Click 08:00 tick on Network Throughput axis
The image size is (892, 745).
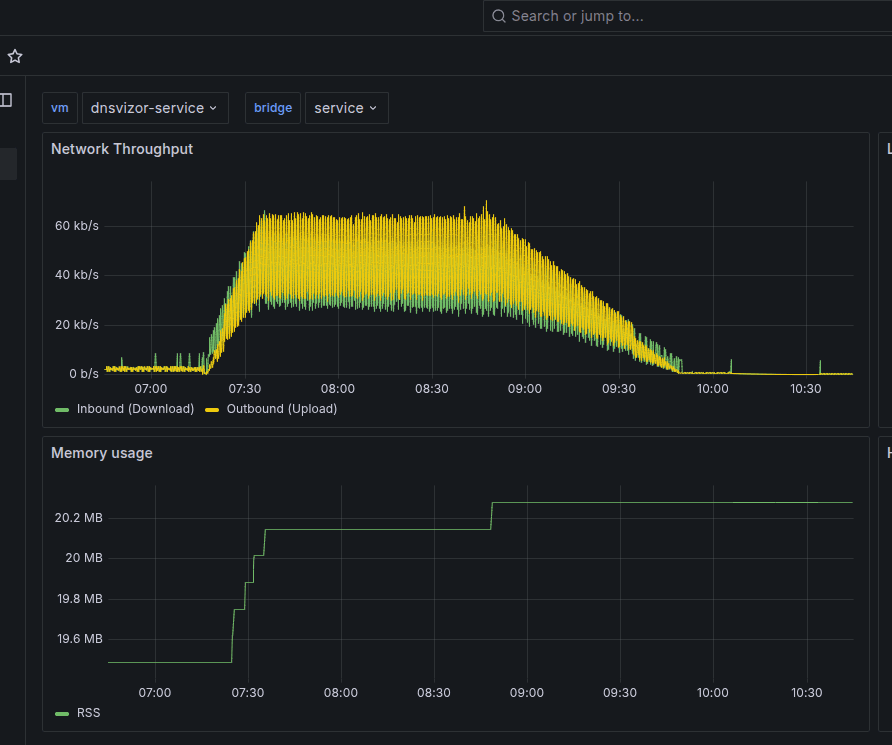pyautogui.click(x=338, y=389)
